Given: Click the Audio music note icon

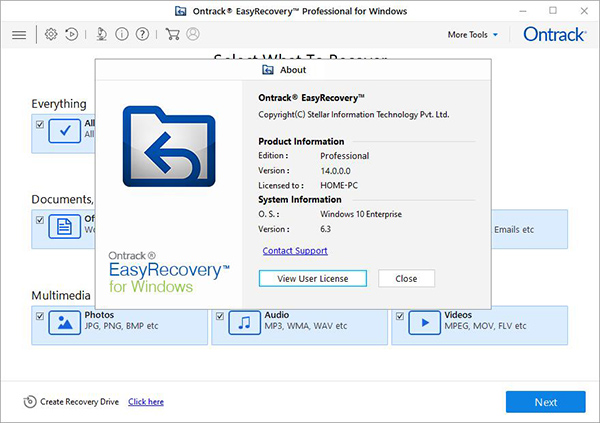Looking at the screenshot, I should [245, 323].
